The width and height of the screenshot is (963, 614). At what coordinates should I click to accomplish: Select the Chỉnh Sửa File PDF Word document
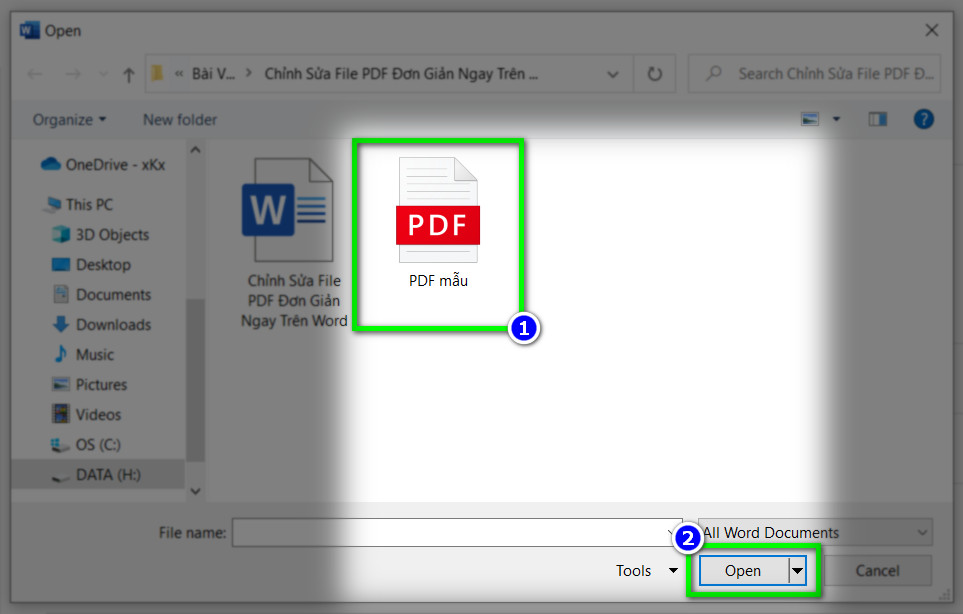[294, 243]
